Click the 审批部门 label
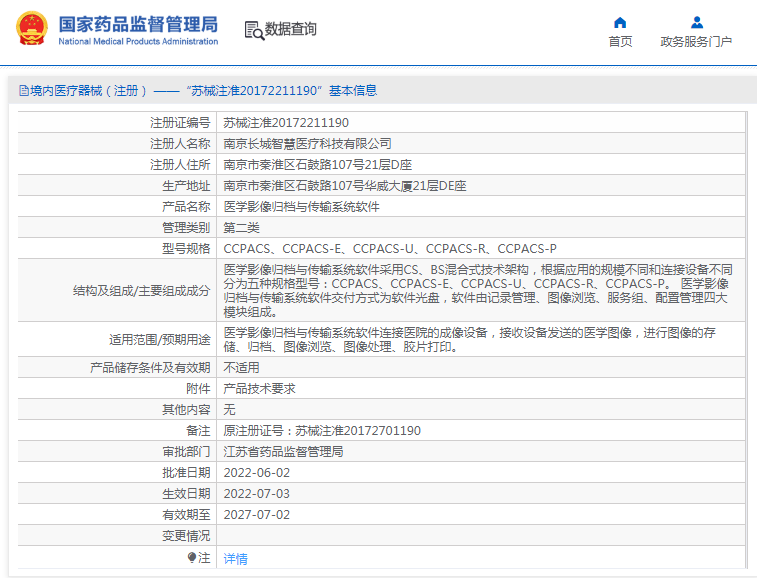Screen dimensions: 757x578 tap(186, 451)
